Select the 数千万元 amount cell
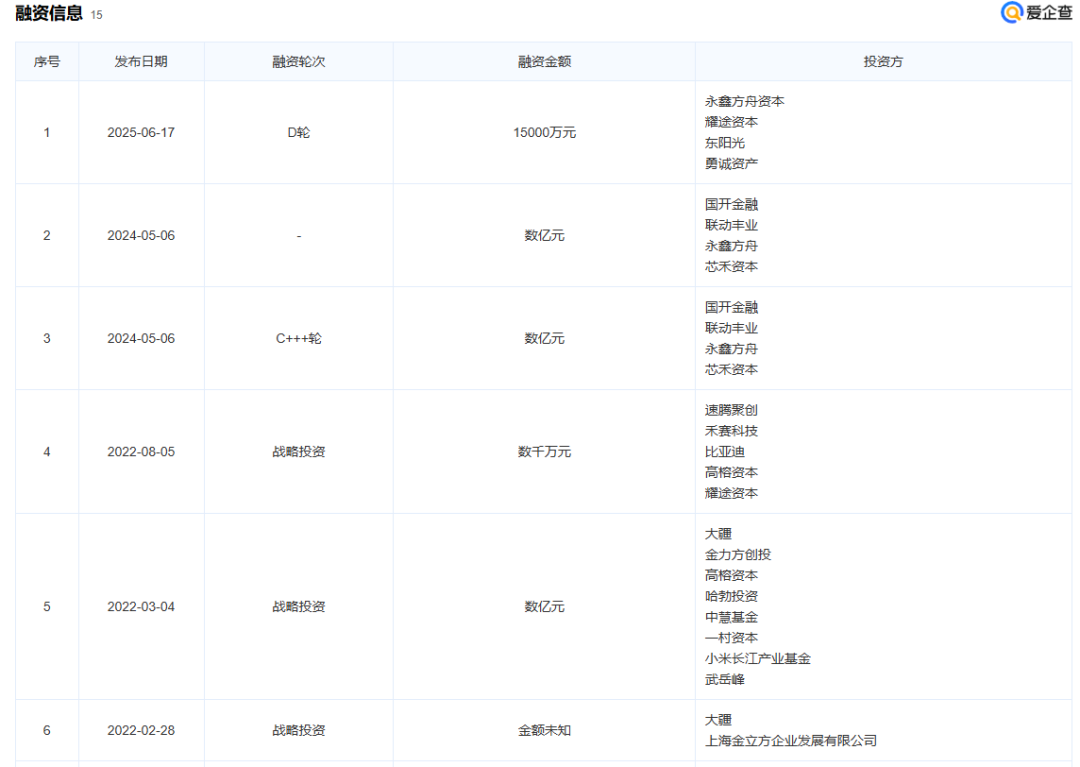The image size is (1080, 767). (x=544, y=452)
